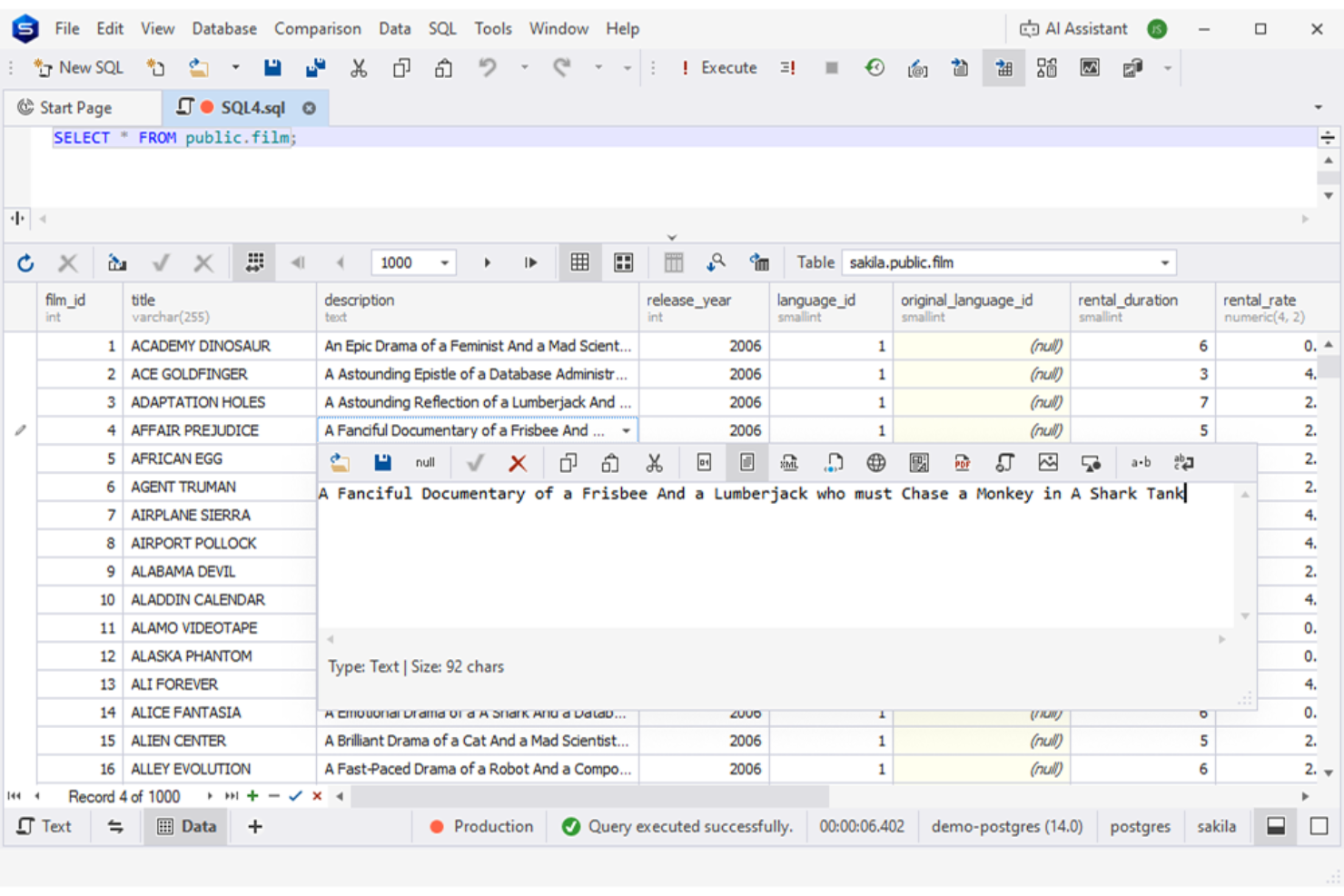
Task: Export cell value as PDF
Action: click(962, 462)
